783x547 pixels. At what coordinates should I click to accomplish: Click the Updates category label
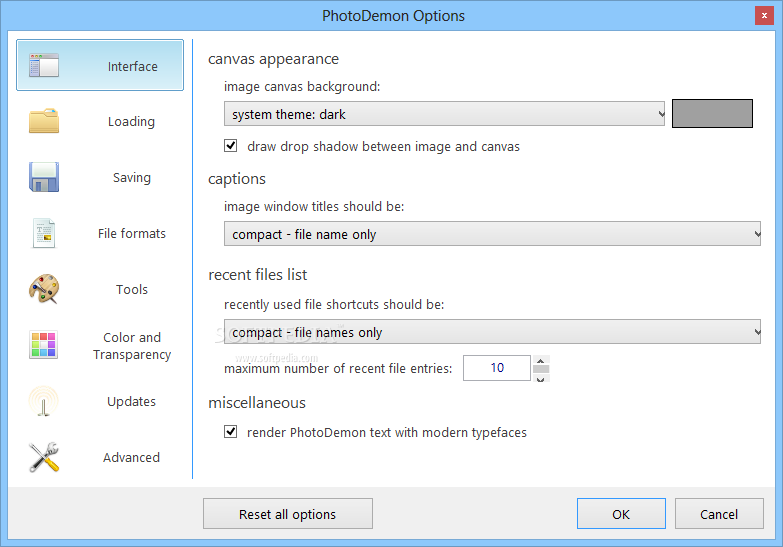tap(131, 402)
